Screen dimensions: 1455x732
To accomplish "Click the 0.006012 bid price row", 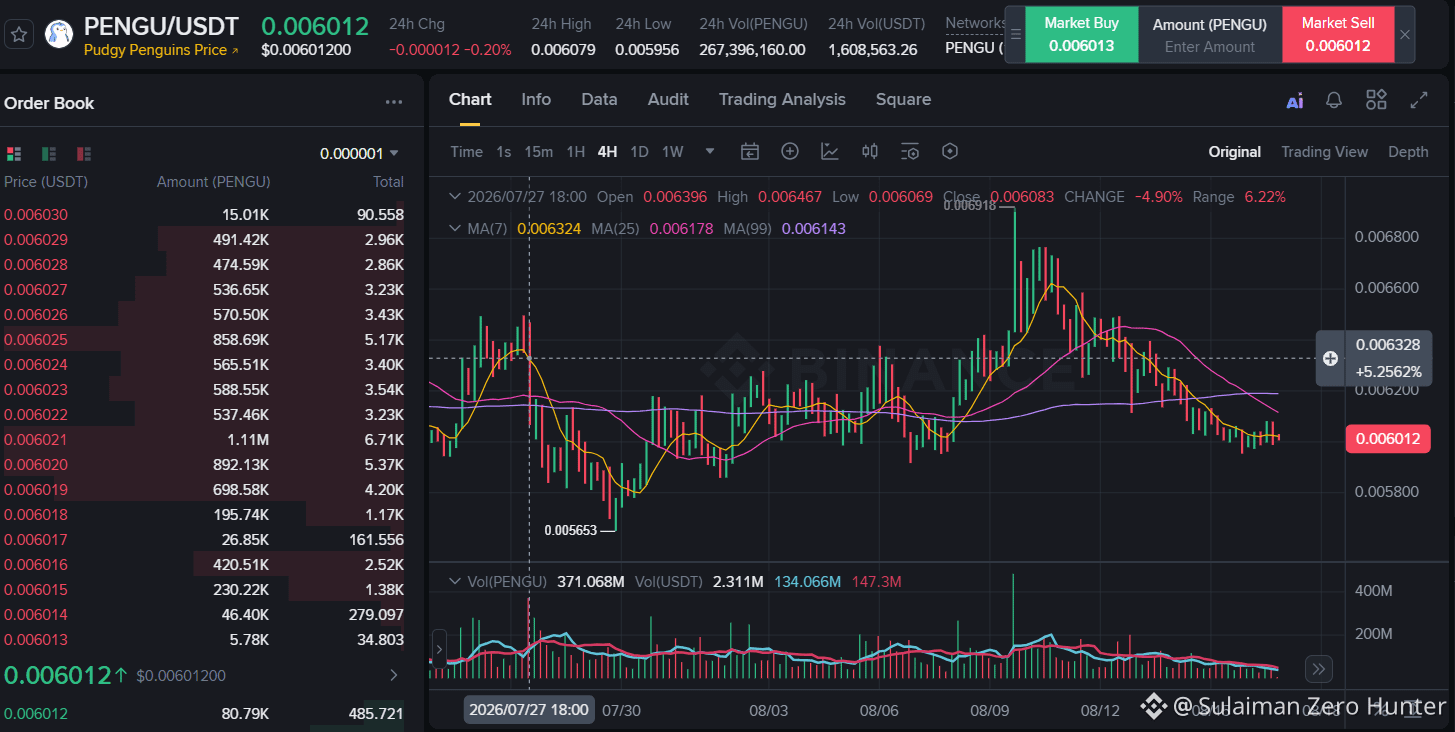I will (x=204, y=714).
